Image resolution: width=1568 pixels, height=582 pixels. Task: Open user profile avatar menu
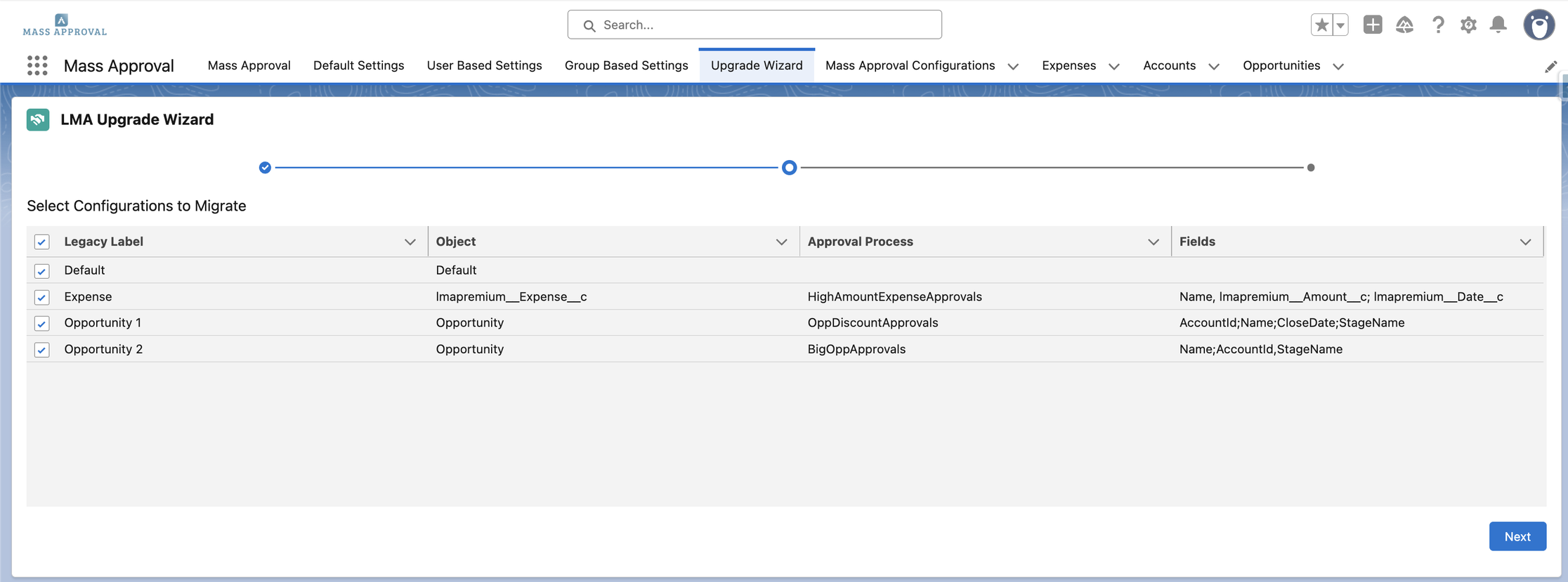tap(1538, 25)
